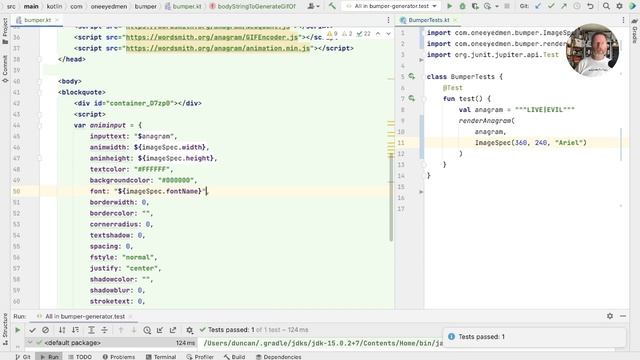
Task: Click the Profiler run icon in top toolbar
Action: coord(487,6)
